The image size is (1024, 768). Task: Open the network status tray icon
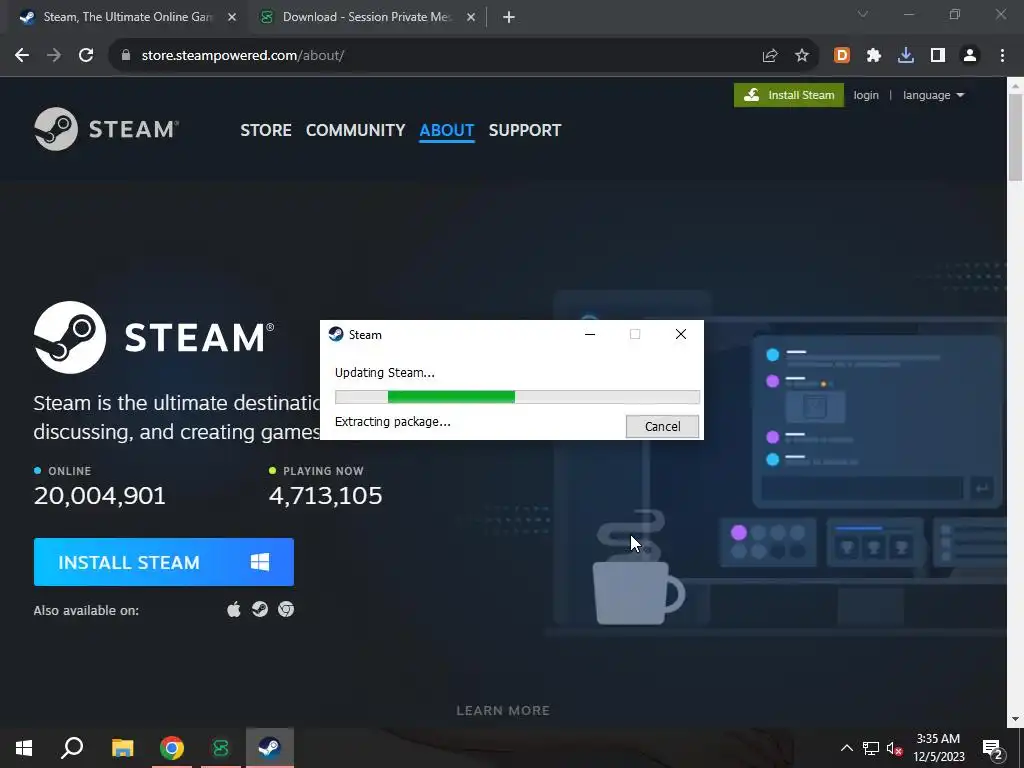(871, 748)
